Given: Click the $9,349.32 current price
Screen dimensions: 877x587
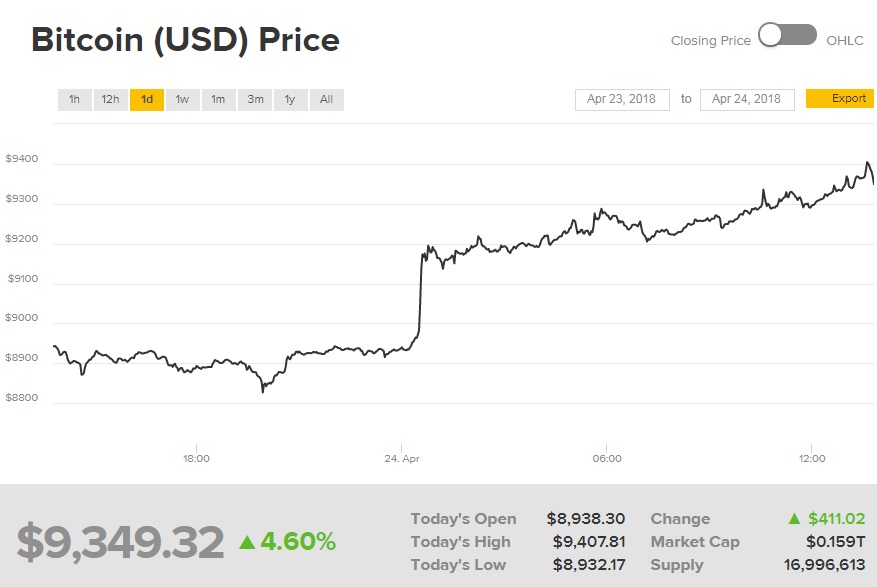Looking at the screenshot, I should point(120,542).
